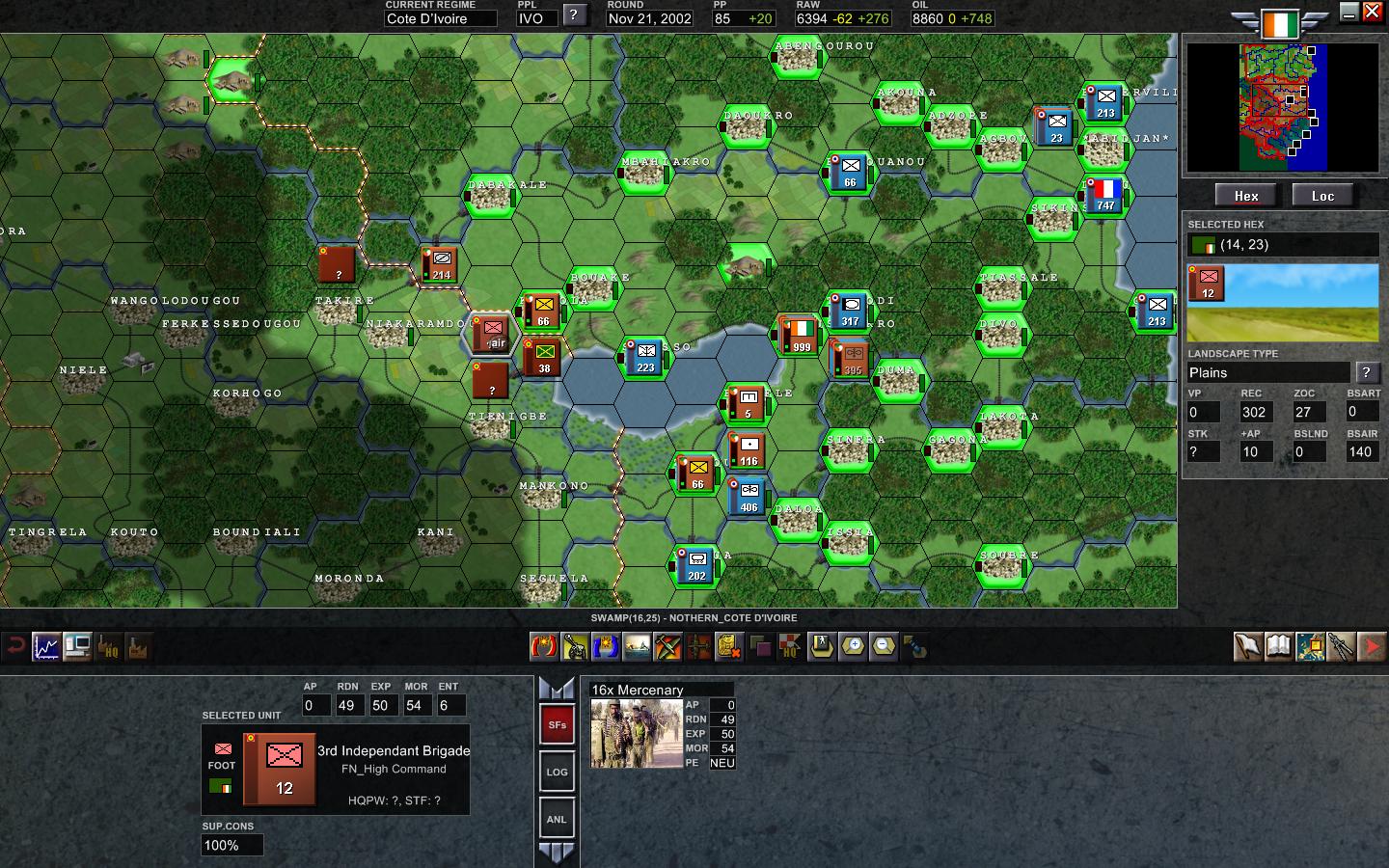Viewport: 1389px width, 868px height.
Task: Select the red unit 395 counter
Action: 852,359
